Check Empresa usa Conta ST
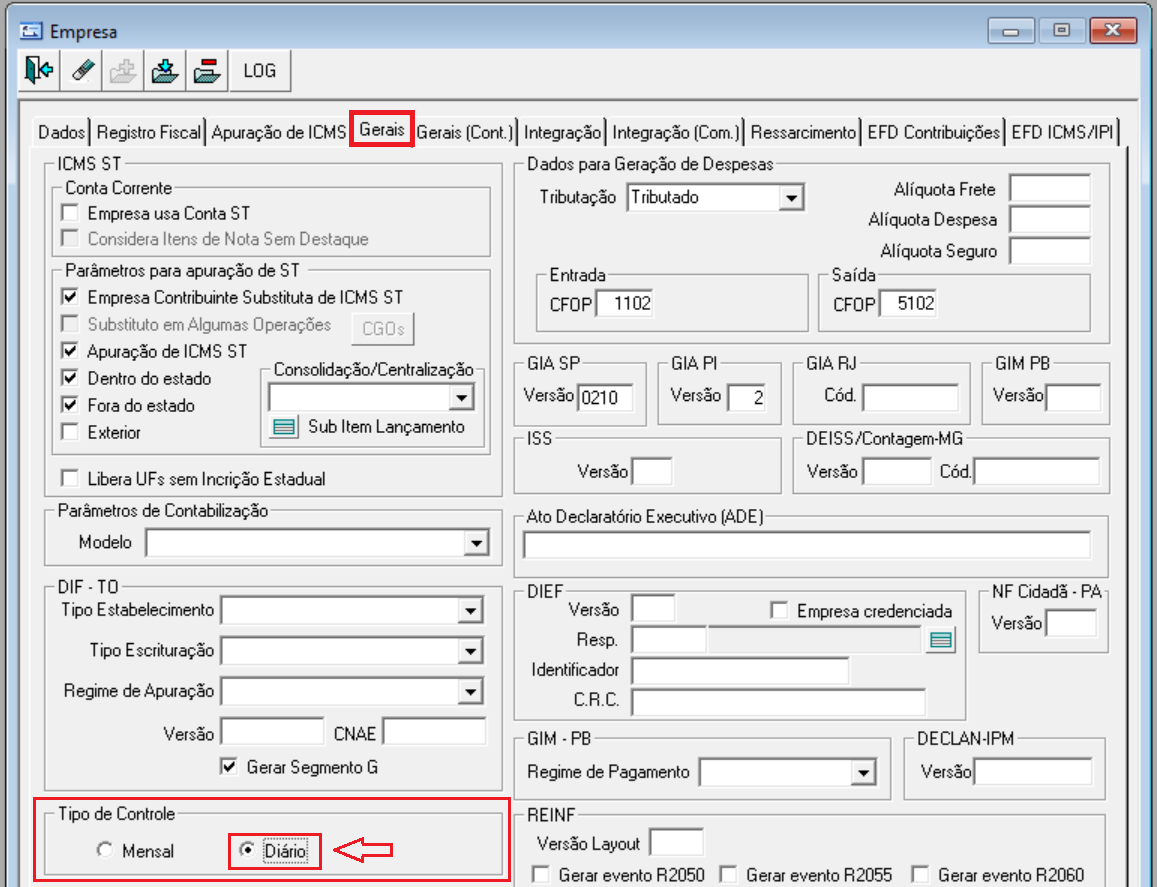Screen dimensions: 1157x887 pyautogui.click(x=70, y=213)
